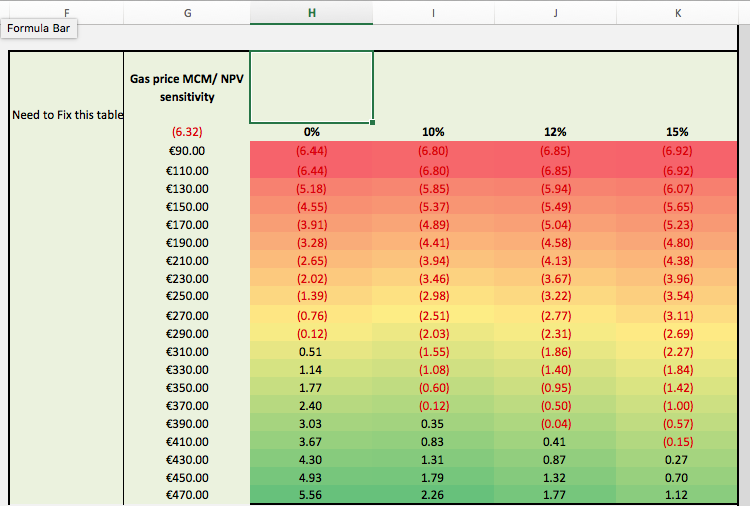The image size is (750, 506).
Task: Select the 5.56 value cell
Action: [x=311, y=495]
